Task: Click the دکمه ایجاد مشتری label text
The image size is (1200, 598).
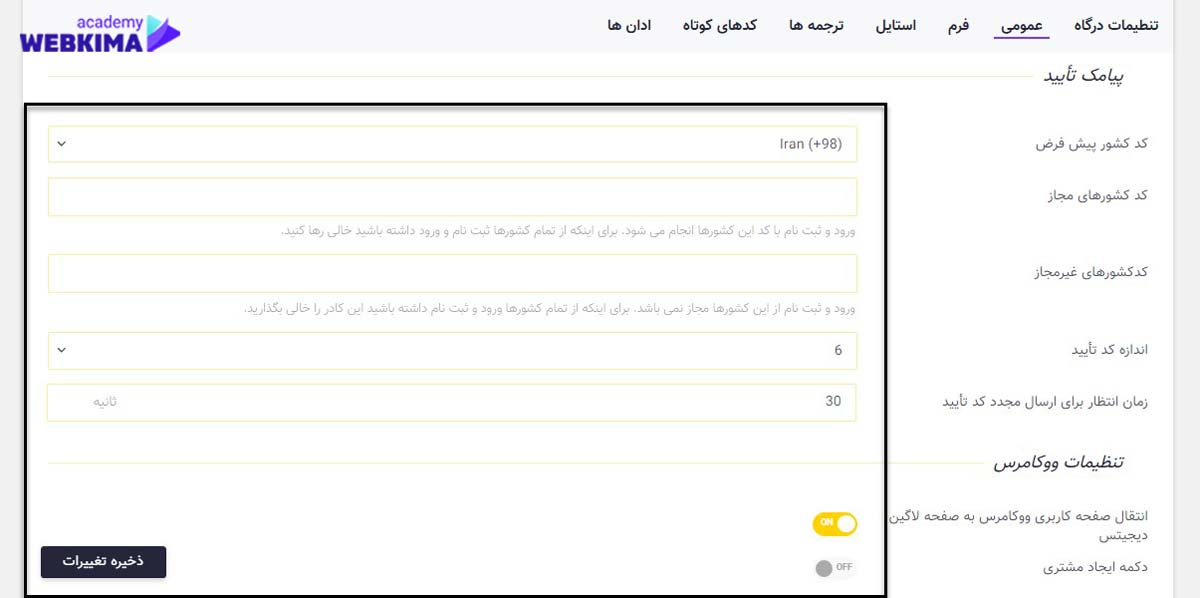Action: (x=1096, y=567)
